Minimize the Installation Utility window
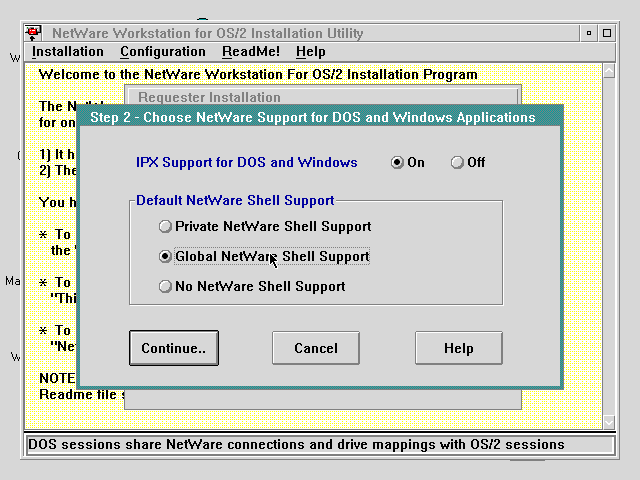640x480 pixels. pyautogui.click(x=589, y=33)
